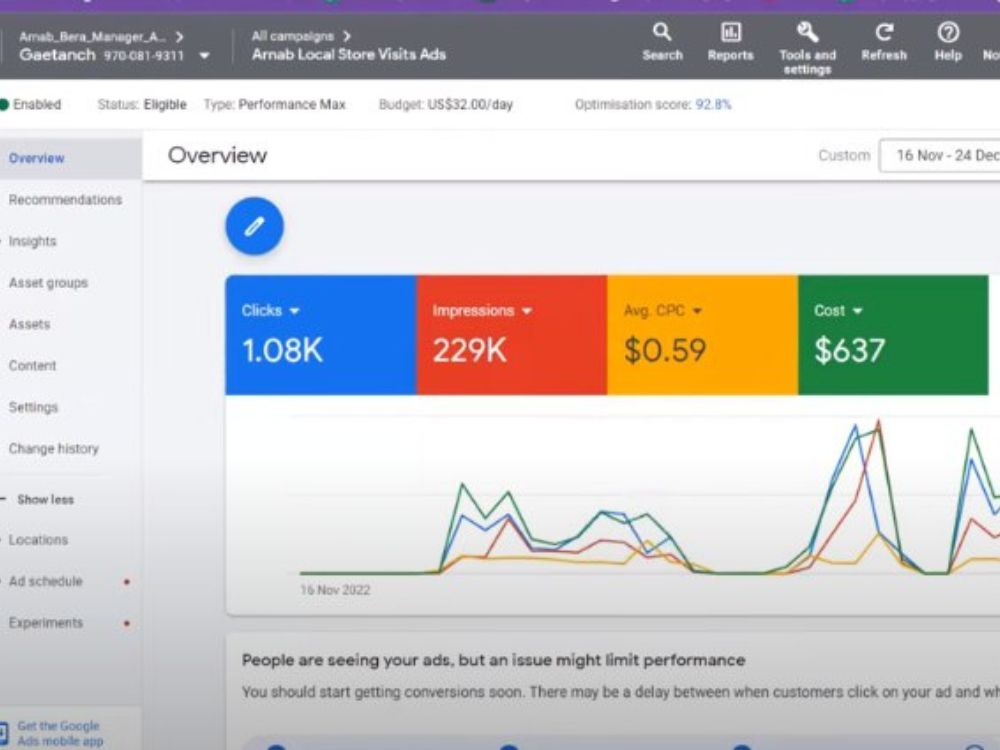Click the Arnab_Bera_Manager_A account breadcrumb
The width and height of the screenshot is (1000, 750).
click(x=92, y=37)
